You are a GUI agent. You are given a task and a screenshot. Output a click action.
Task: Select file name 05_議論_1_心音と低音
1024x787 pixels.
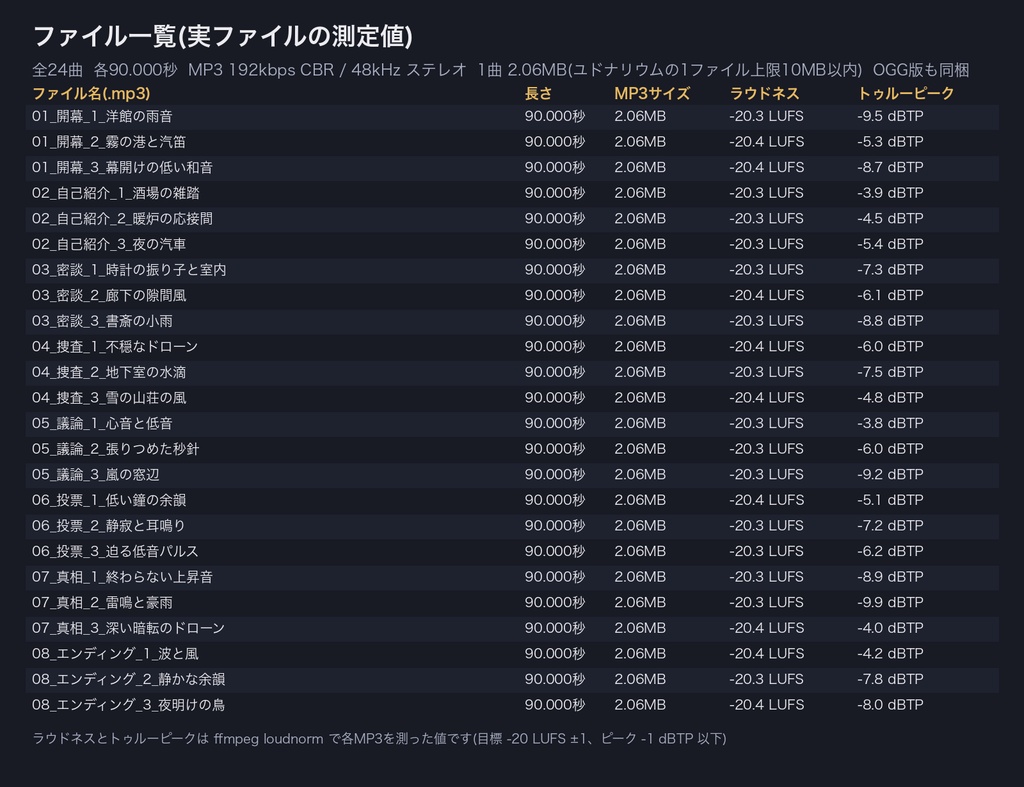tap(103, 423)
